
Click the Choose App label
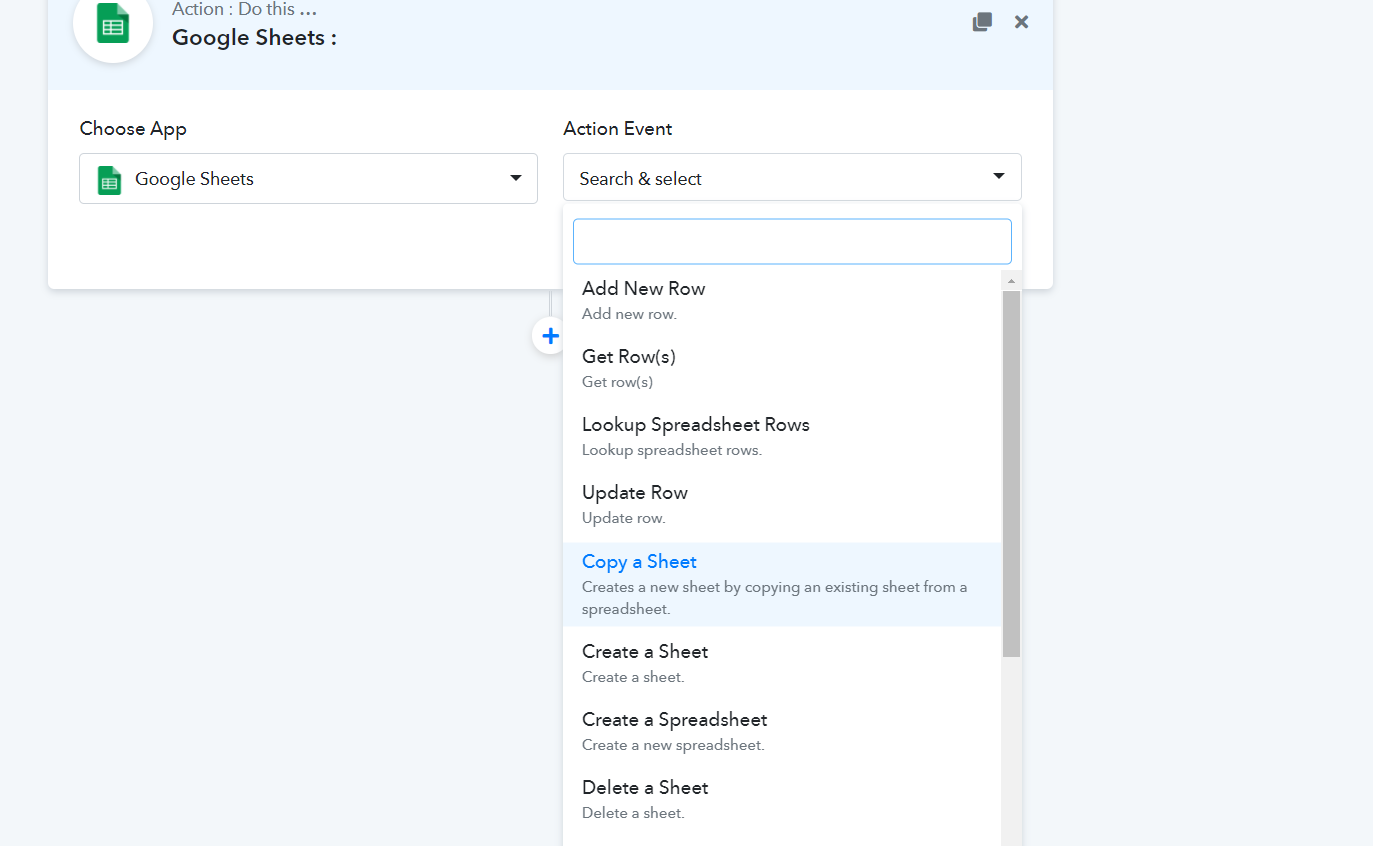(x=133, y=129)
